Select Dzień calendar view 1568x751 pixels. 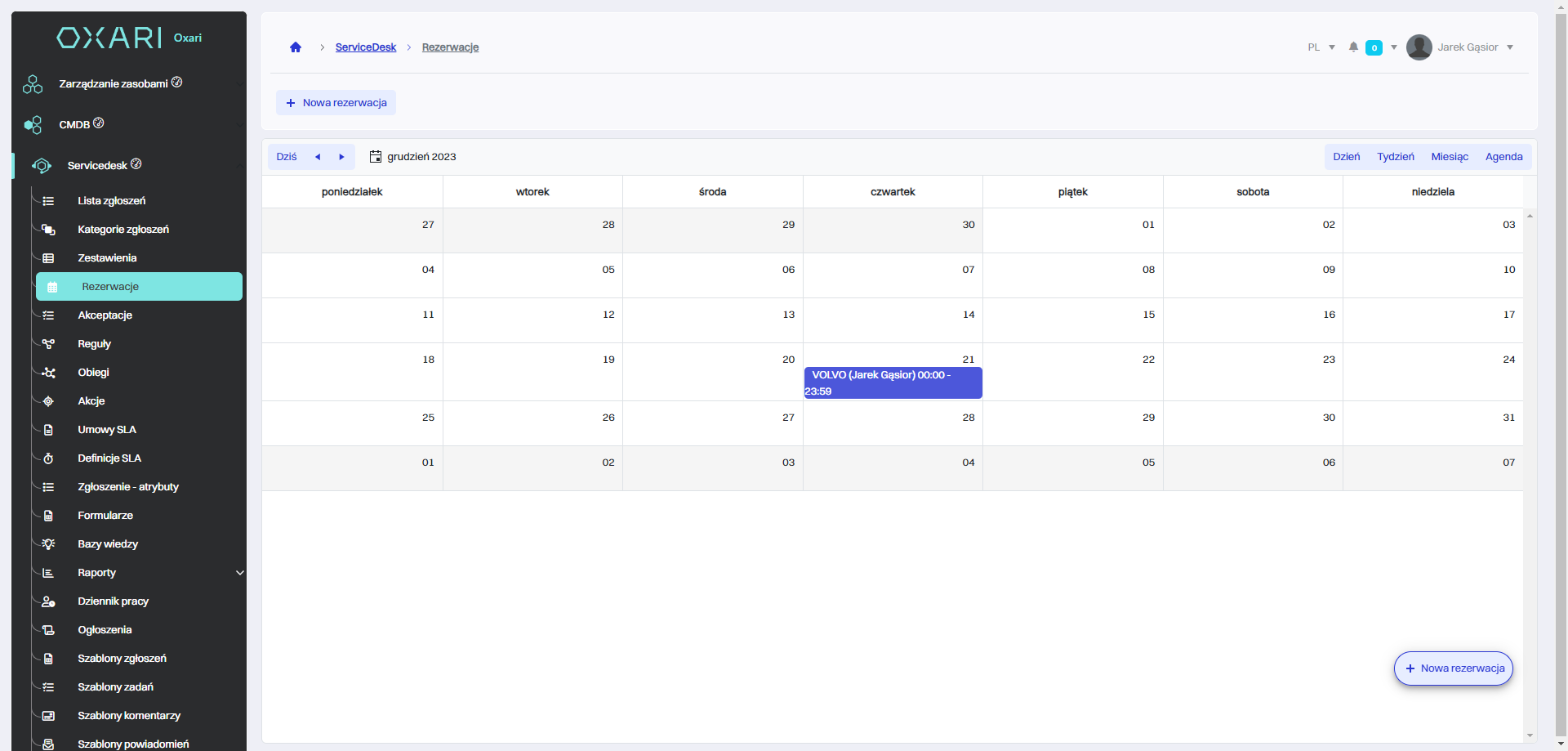tap(1346, 157)
